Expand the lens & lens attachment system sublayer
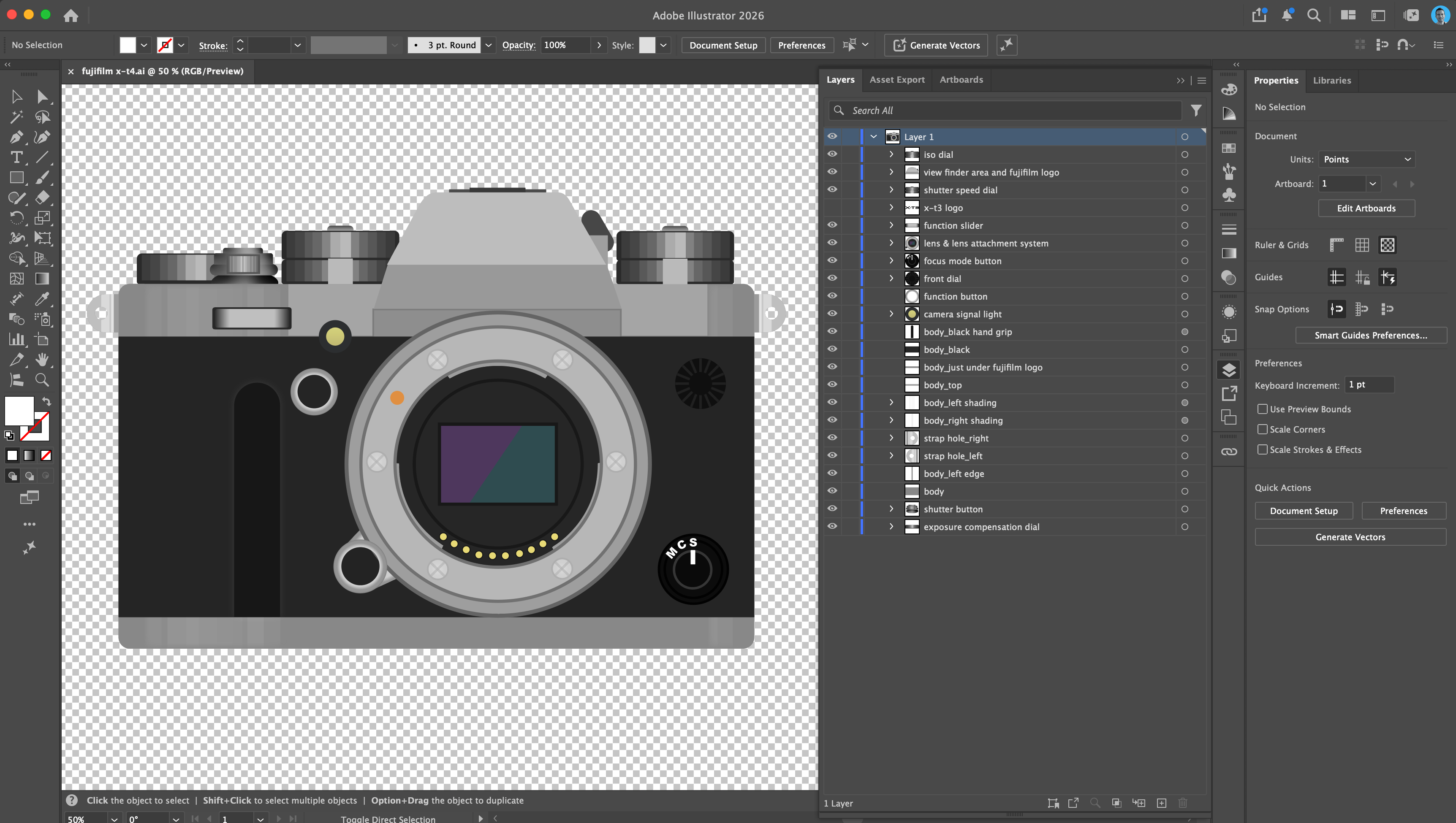This screenshot has width=1456, height=823. 891,243
